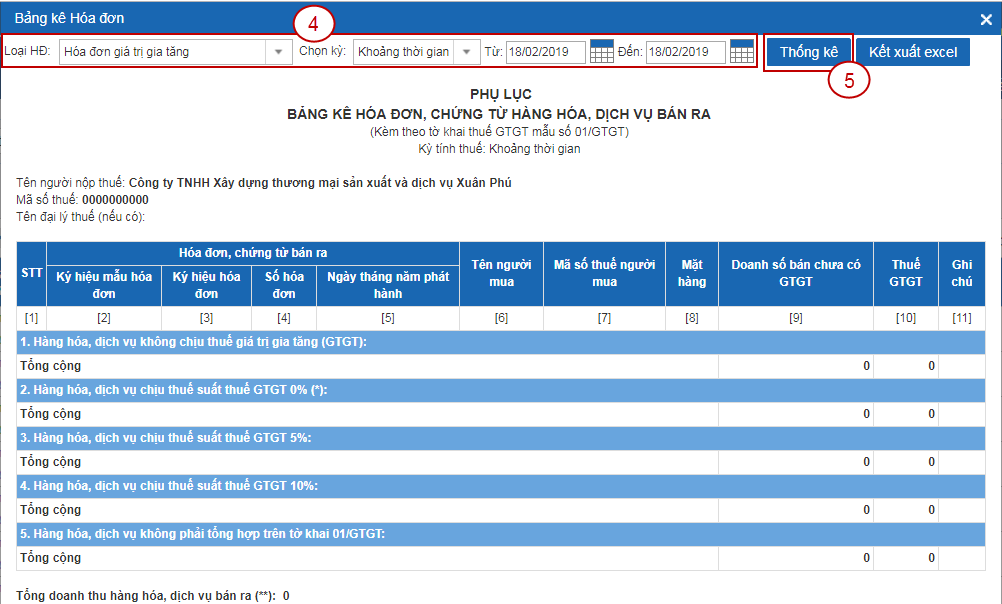Image resolution: width=1002 pixels, height=604 pixels.
Task: Click the Từ start date field
Action: point(545,52)
